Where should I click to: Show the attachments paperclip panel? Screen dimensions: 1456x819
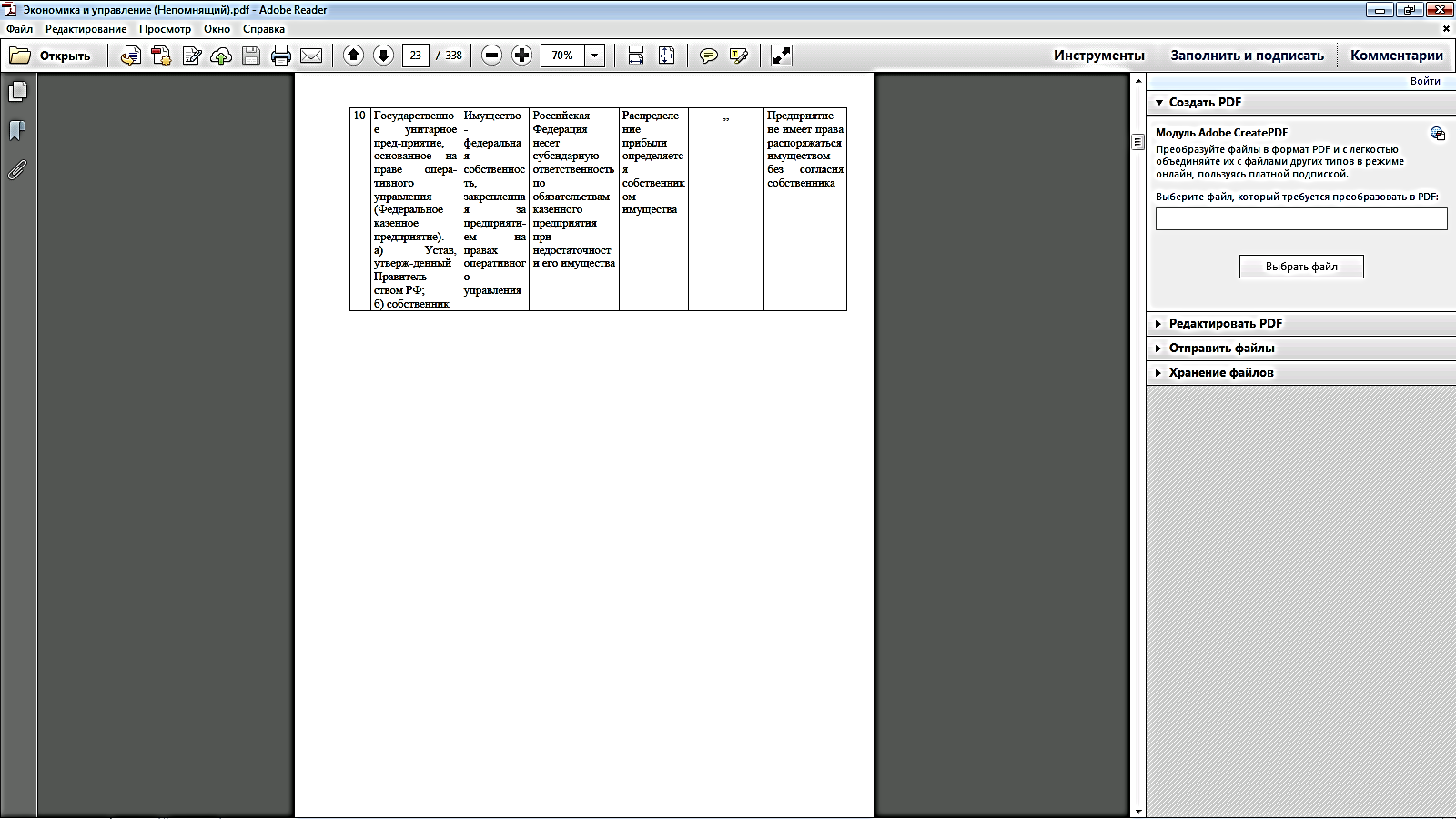point(17,170)
